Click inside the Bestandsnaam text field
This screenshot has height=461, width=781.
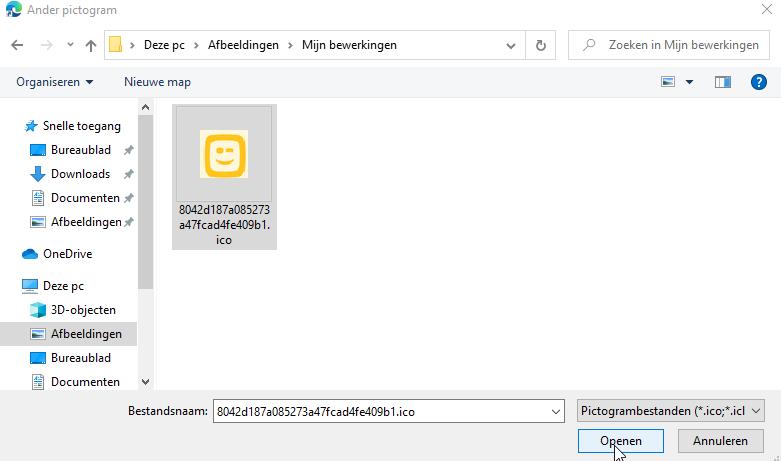(x=380, y=411)
